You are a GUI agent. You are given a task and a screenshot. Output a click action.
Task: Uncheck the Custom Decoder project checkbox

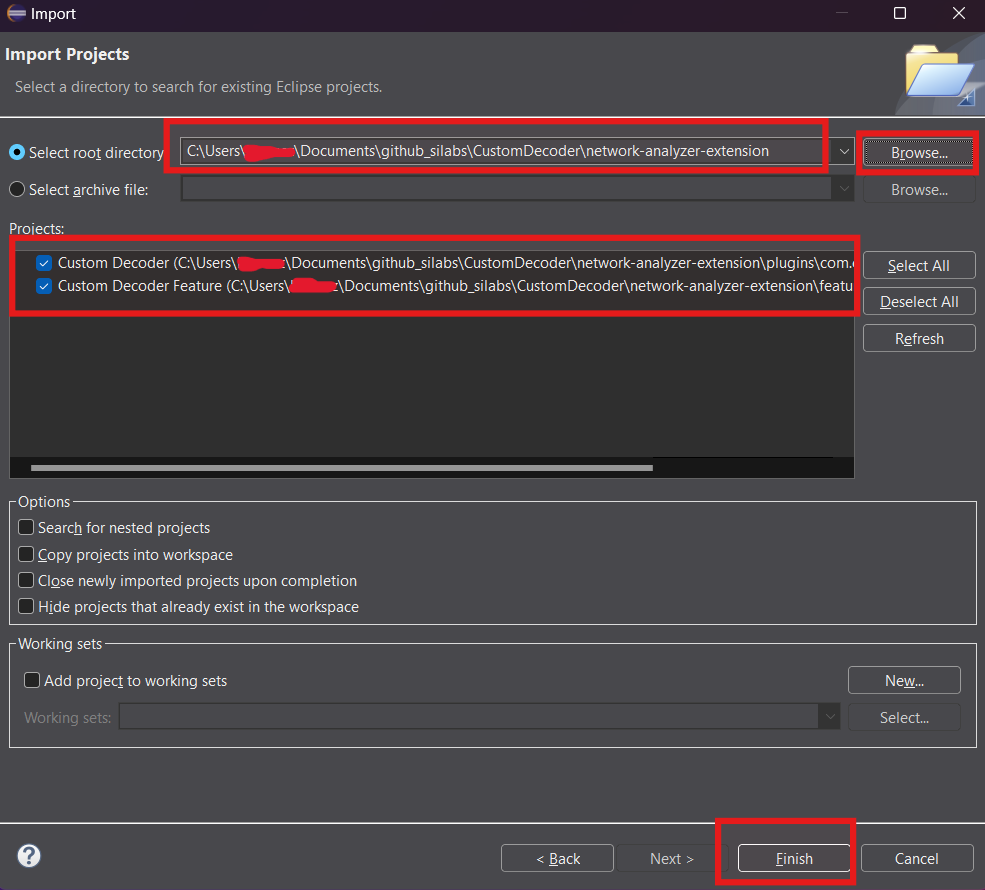(x=44, y=263)
